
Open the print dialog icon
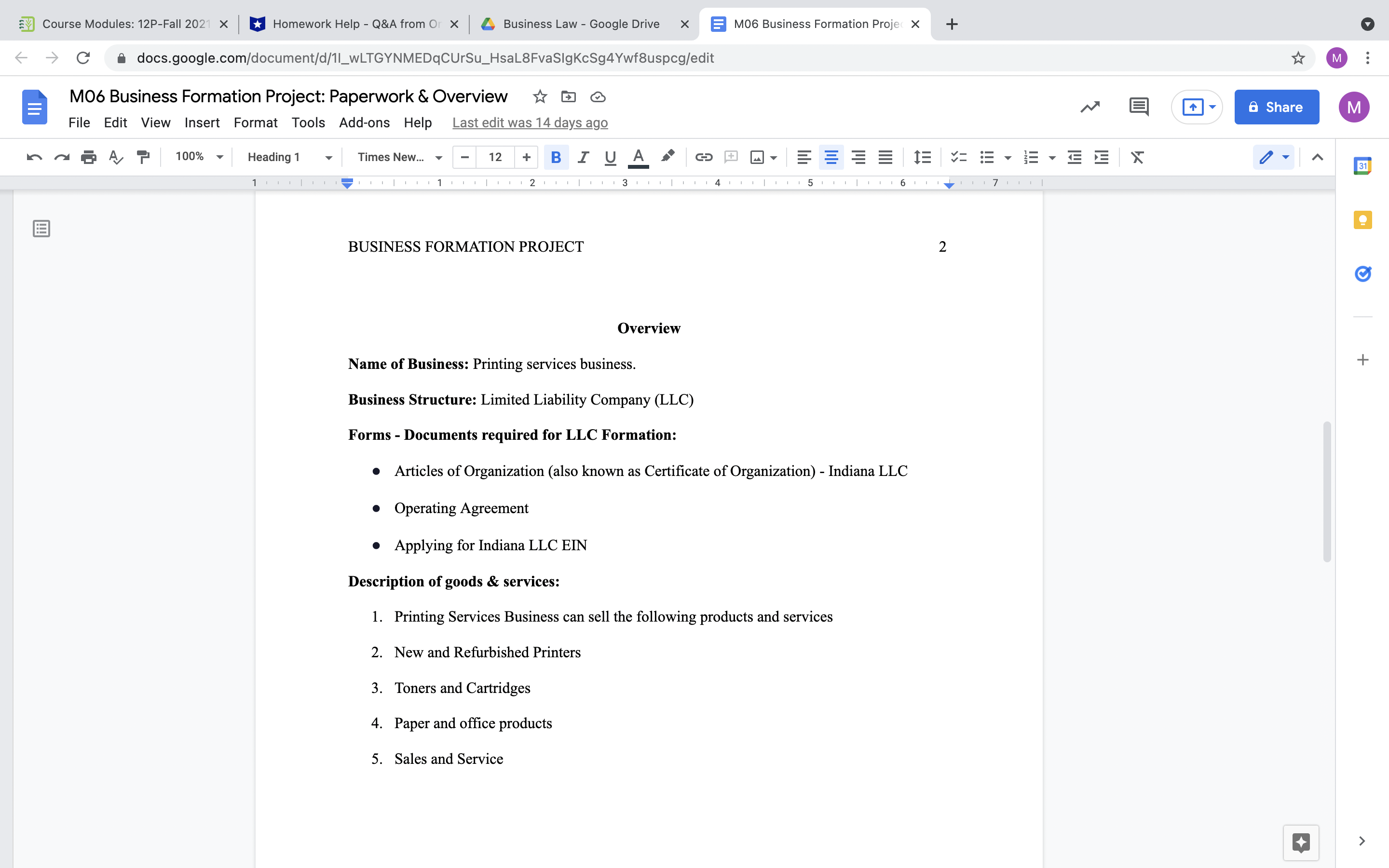click(x=89, y=157)
